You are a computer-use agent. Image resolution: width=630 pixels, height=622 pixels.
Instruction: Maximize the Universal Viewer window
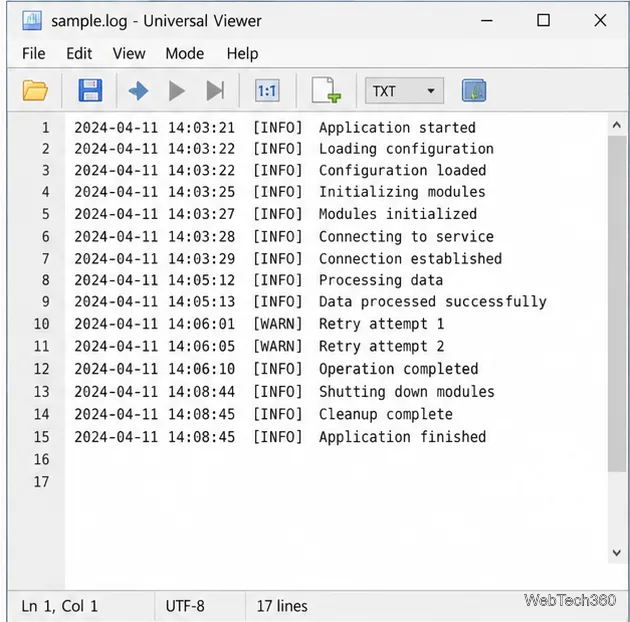pyautogui.click(x=544, y=20)
